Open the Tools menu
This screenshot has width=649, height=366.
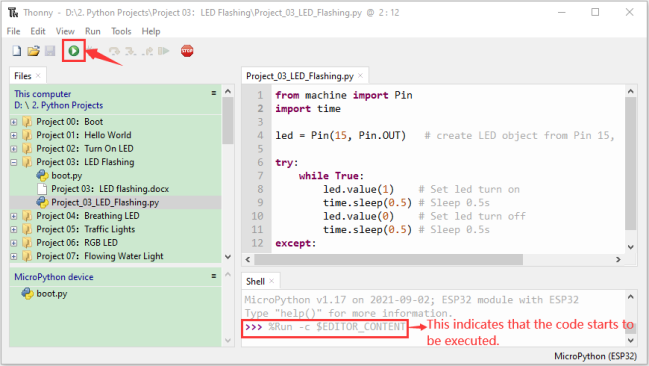(x=121, y=31)
